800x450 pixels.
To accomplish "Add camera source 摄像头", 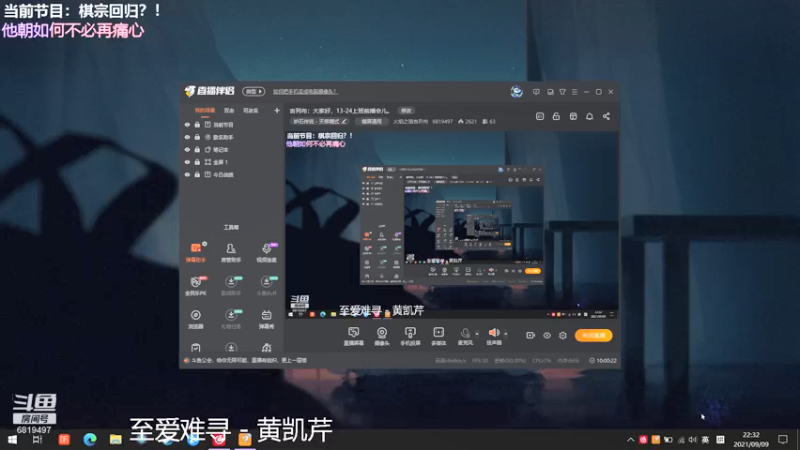I will pos(382,336).
